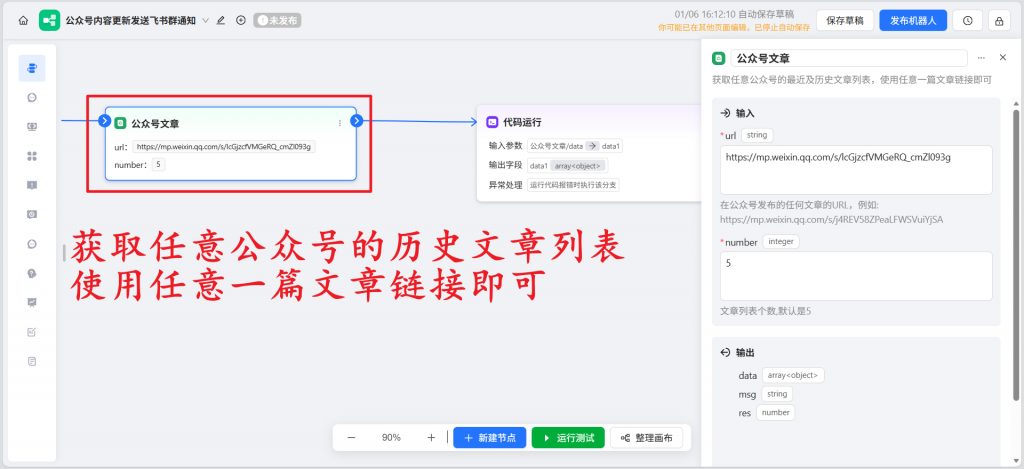This screenshot has width=1024, height=469.
Task: Expand the workflow title dropdown chevron
Action: pos(206,20)
